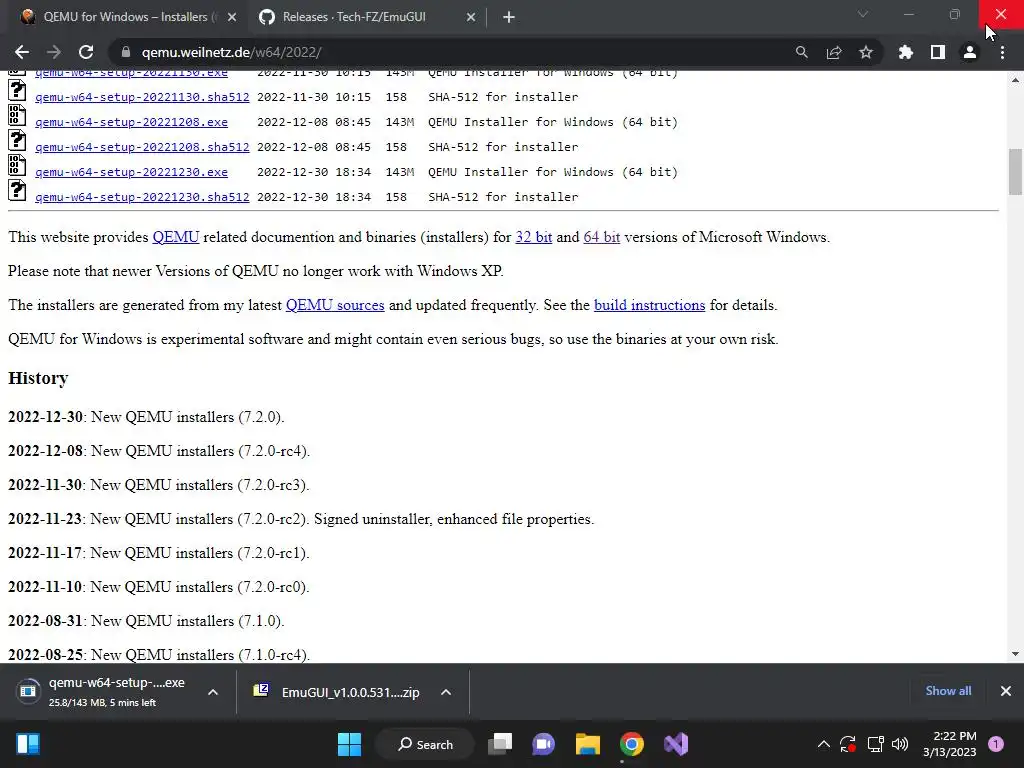Open the Windows Start menu
Image resolution: width=1024 pixels, height=768 pixels.
[349, 744]
